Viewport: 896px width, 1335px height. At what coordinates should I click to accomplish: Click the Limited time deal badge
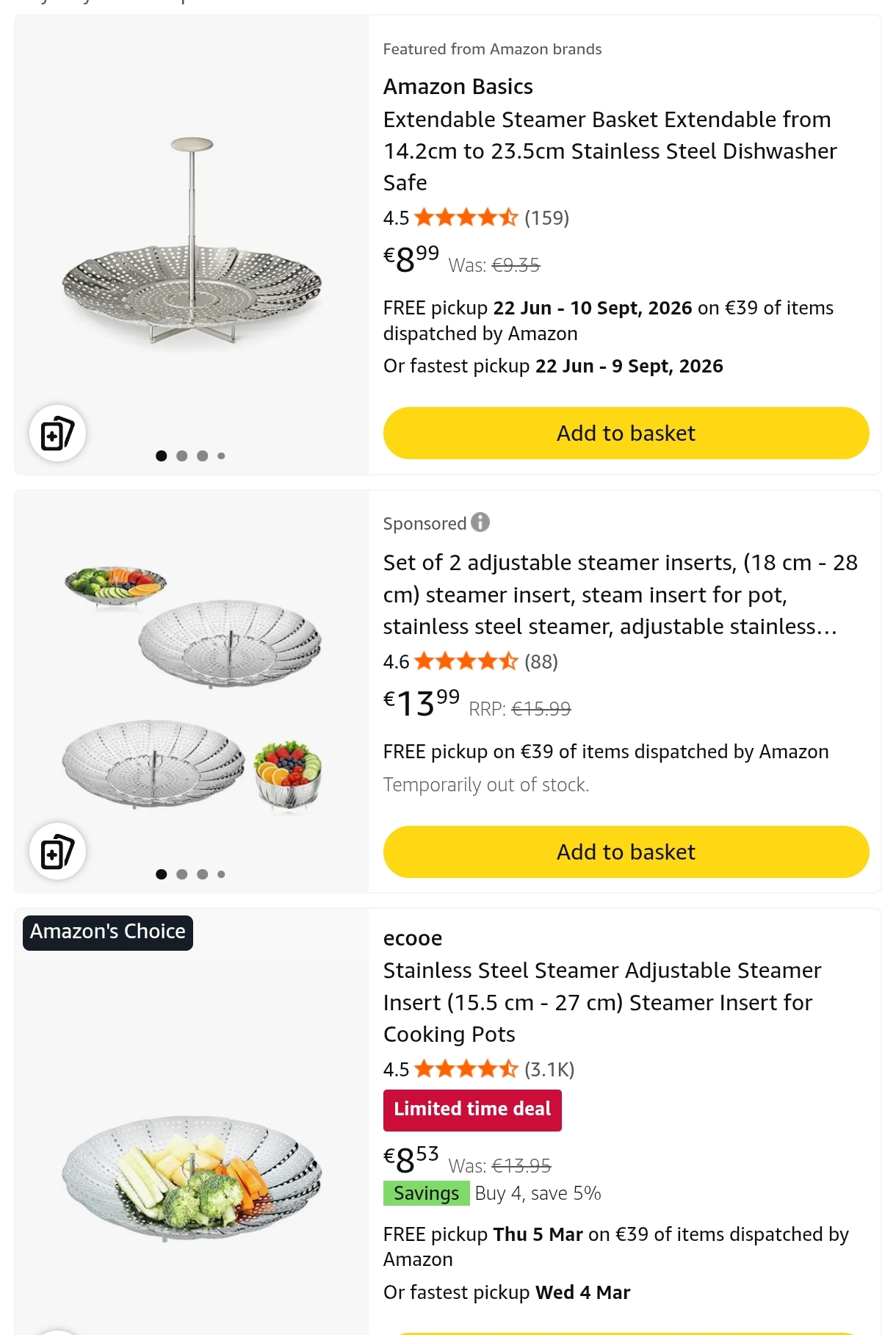tap(472, 1109)
